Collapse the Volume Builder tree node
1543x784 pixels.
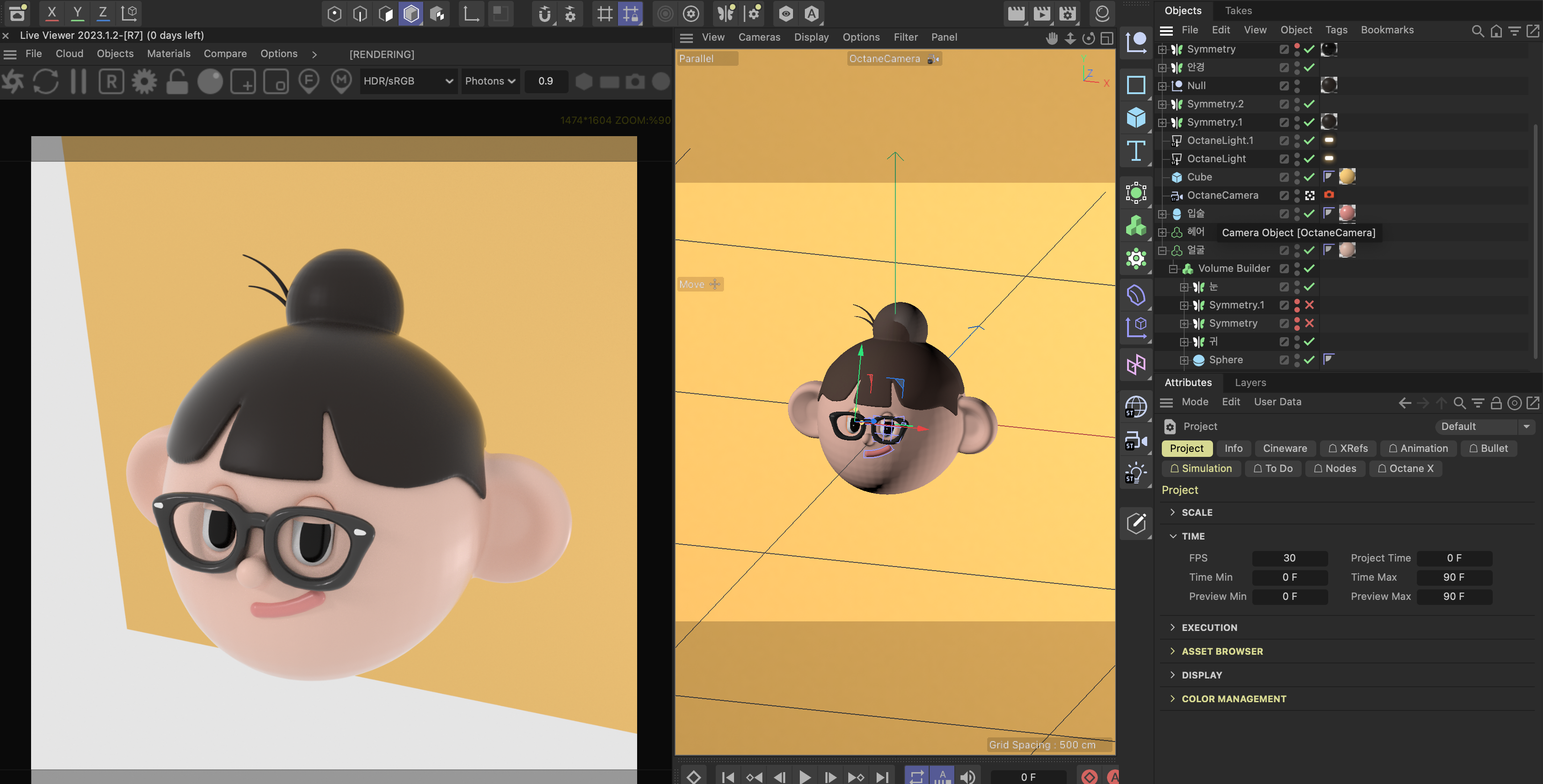pyautogui.click(x=1173, y=268)
